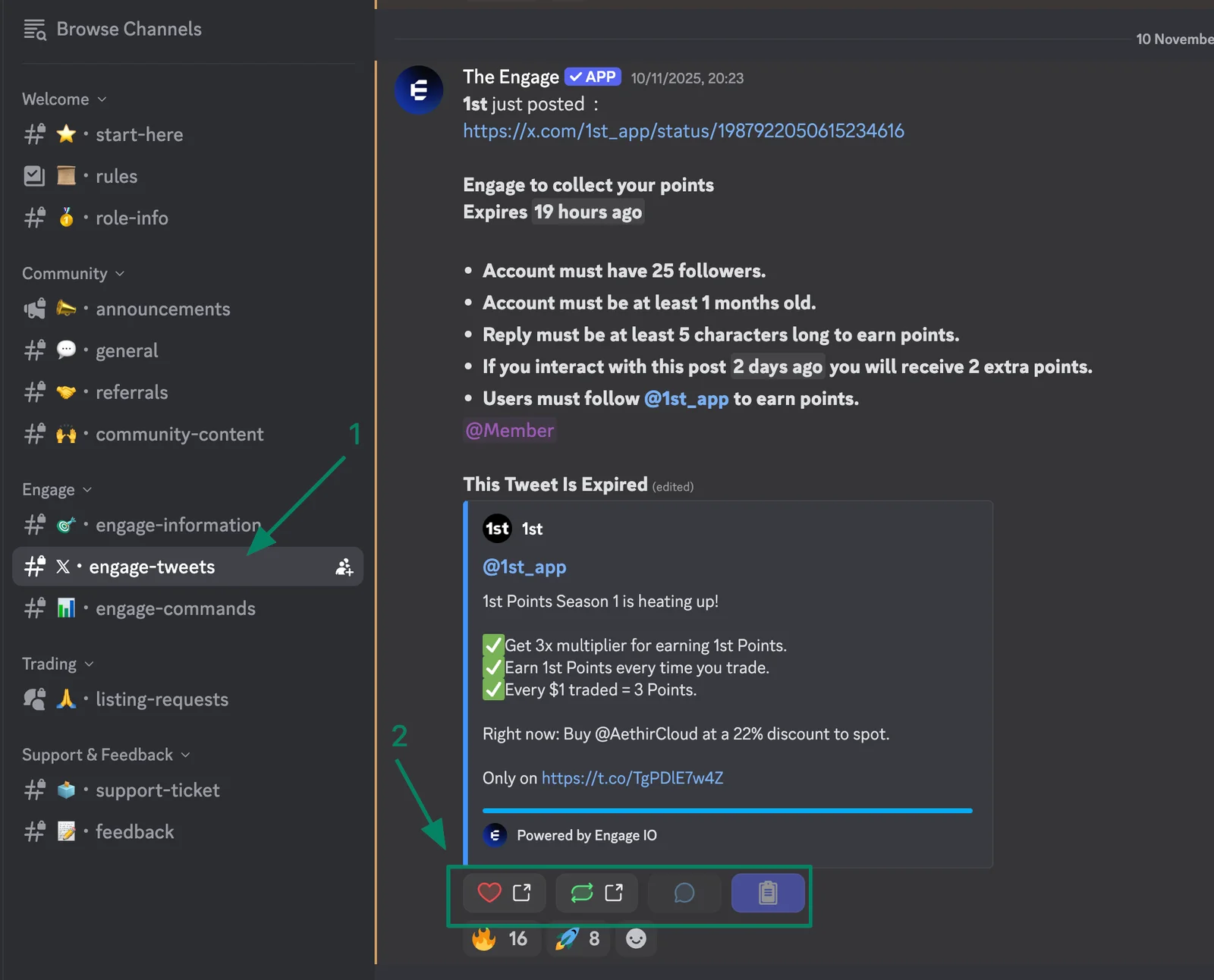Open the referrals channel
This screenshot has height=980, width=1214.
[188, 393]
